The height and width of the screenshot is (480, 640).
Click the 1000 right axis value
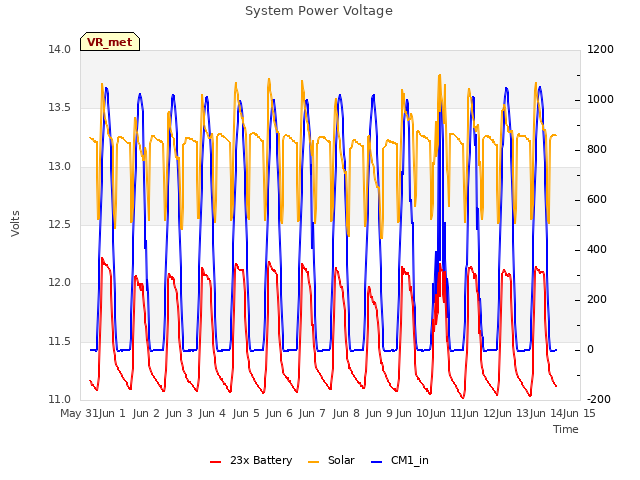coord(600,100)
